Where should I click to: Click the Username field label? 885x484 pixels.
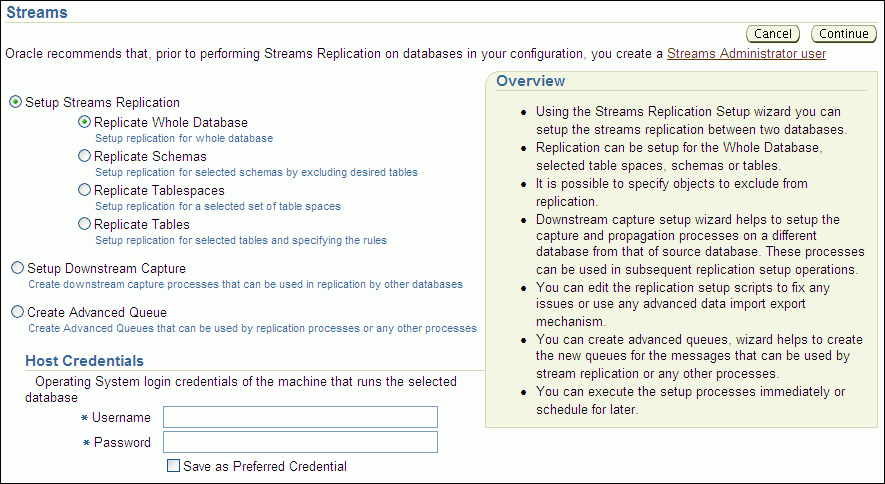pyautogui.click(x=121, y=417)
